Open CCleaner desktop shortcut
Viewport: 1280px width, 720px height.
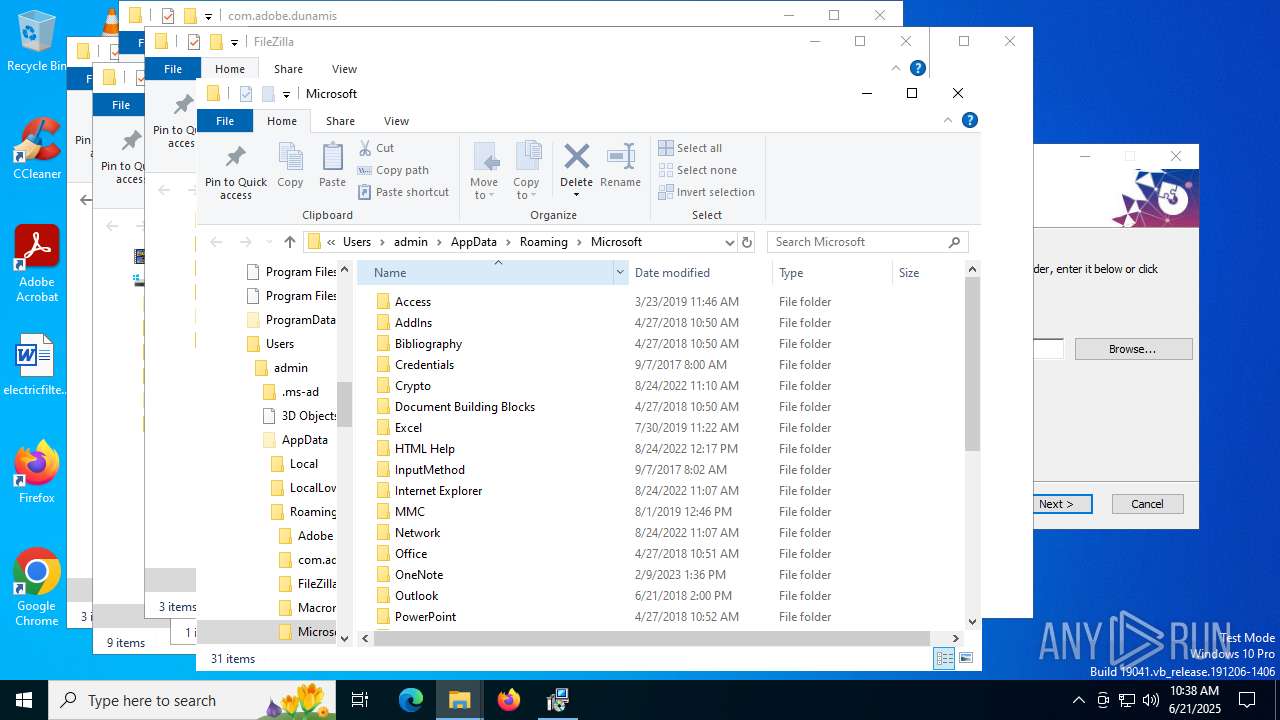pyautogui.click(x=37, y=148)
